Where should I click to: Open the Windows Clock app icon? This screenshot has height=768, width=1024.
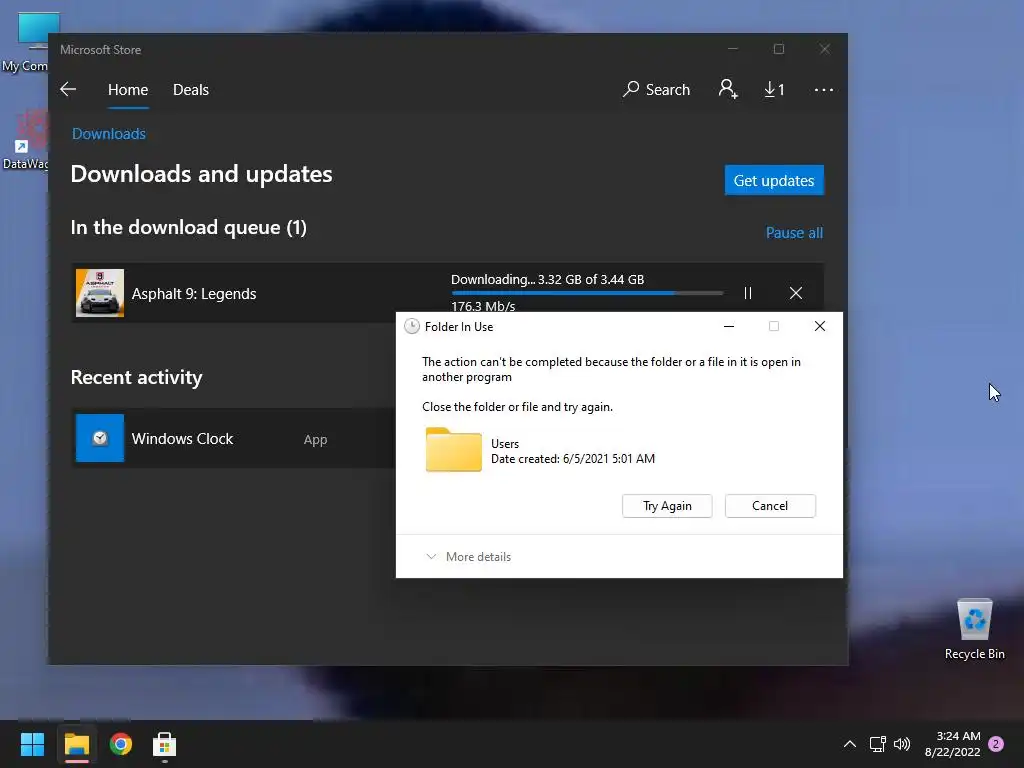coord(100,438)
